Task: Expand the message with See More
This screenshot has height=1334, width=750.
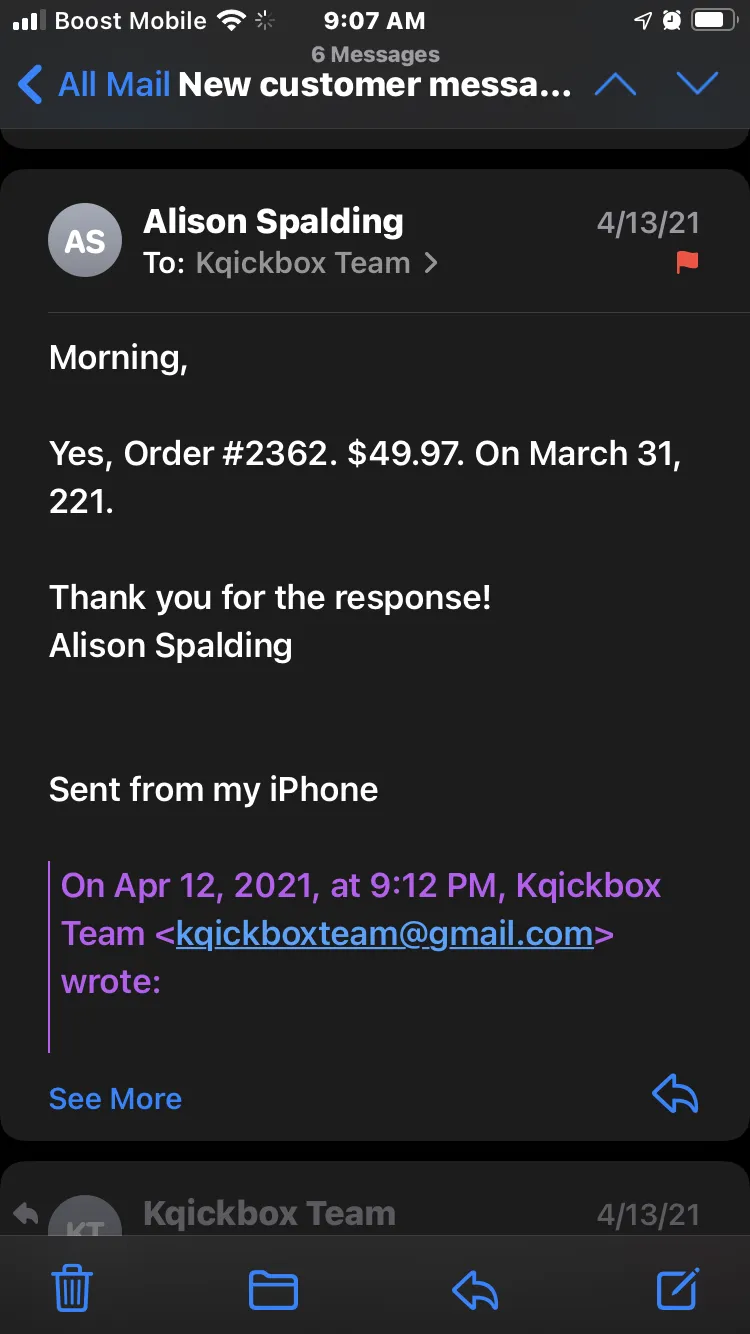Action: pos(115,1098)
